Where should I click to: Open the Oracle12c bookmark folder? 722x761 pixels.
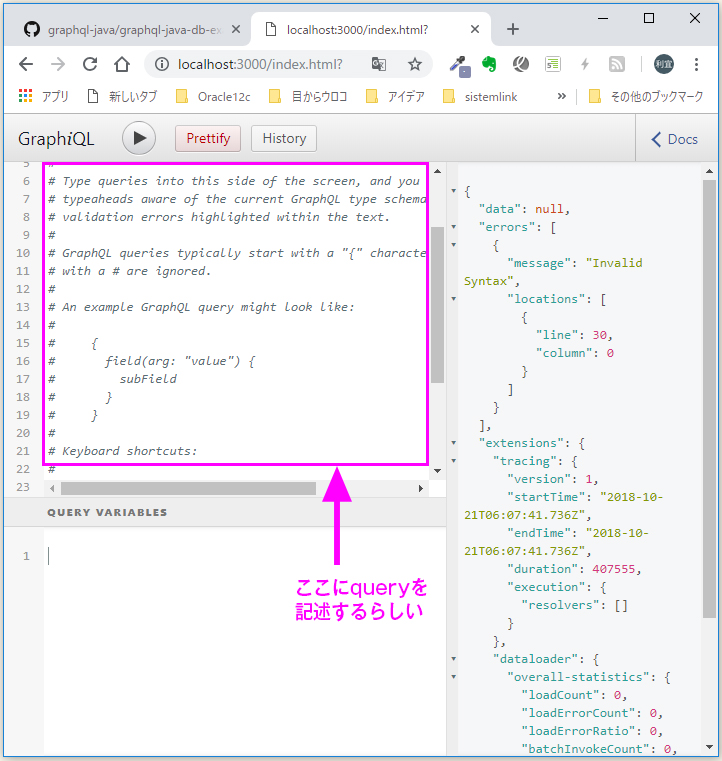pos(213,97)
